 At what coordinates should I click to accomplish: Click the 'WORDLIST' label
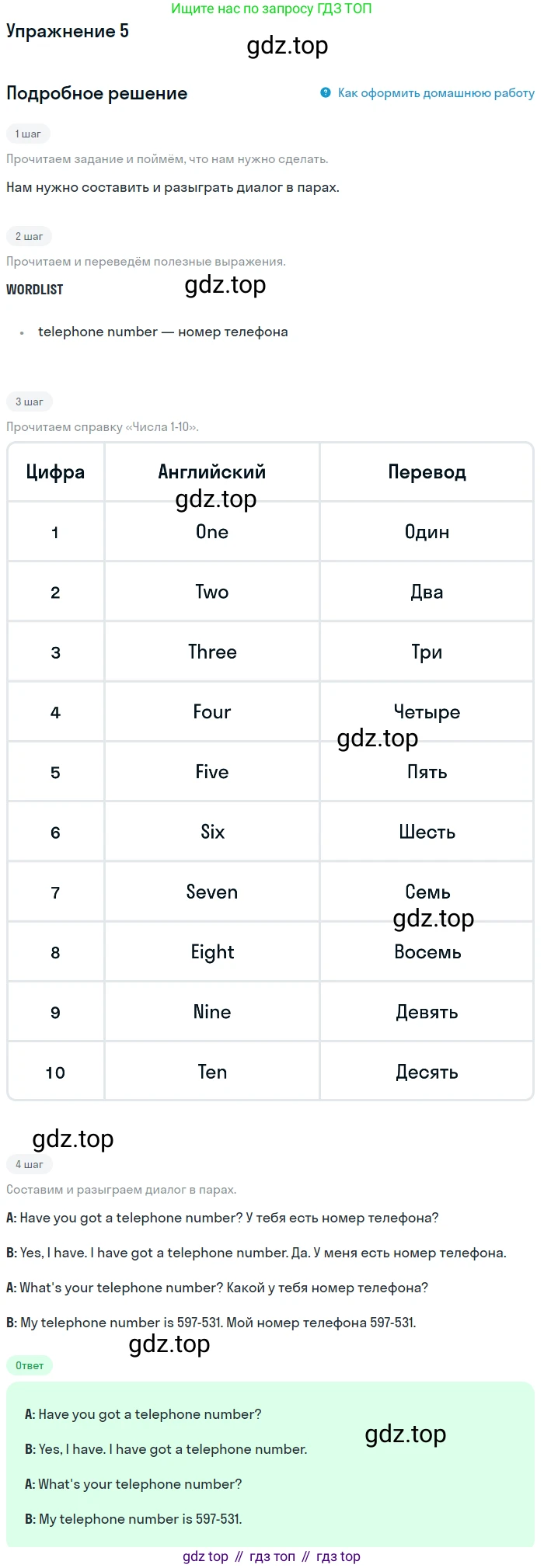35,290
